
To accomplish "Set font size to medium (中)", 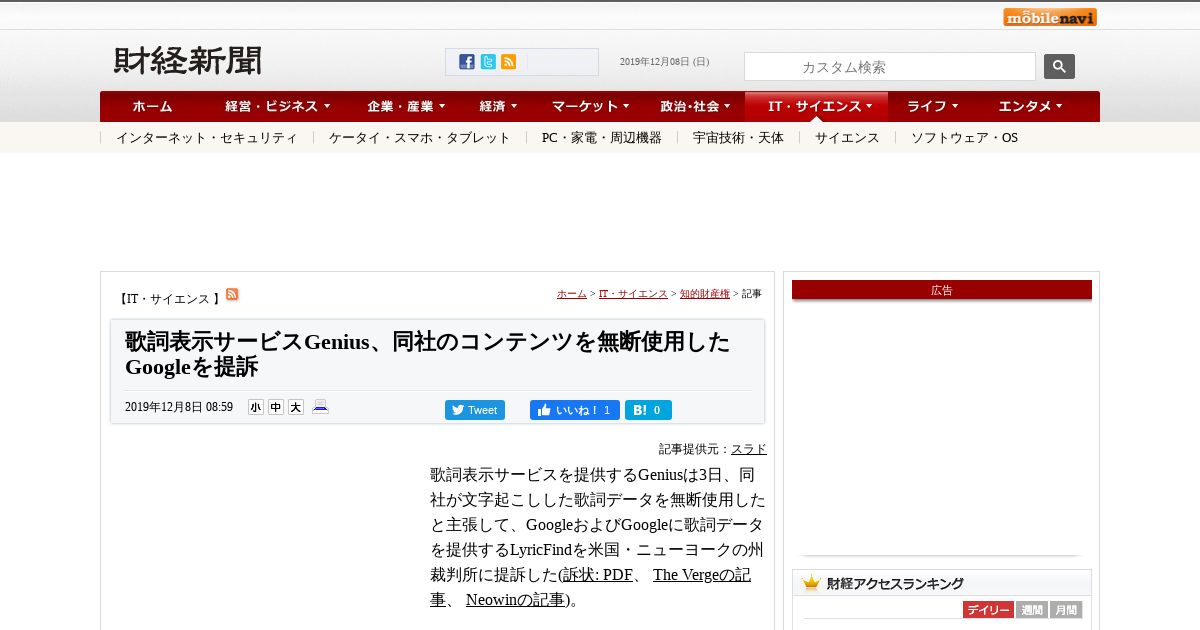I will click(276, 407).
